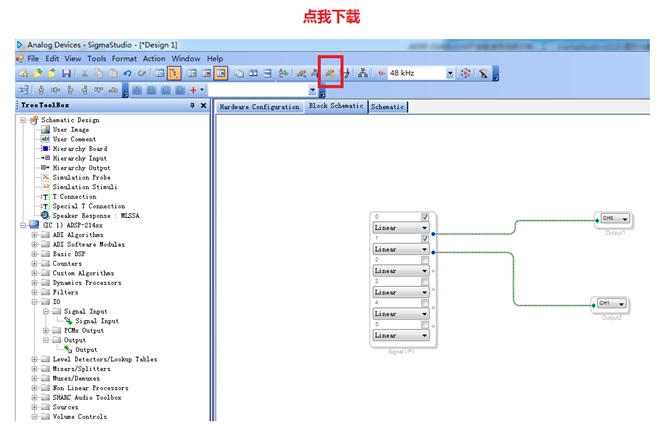
Task: Collapse the IO folder
Action: pos(34,302)
